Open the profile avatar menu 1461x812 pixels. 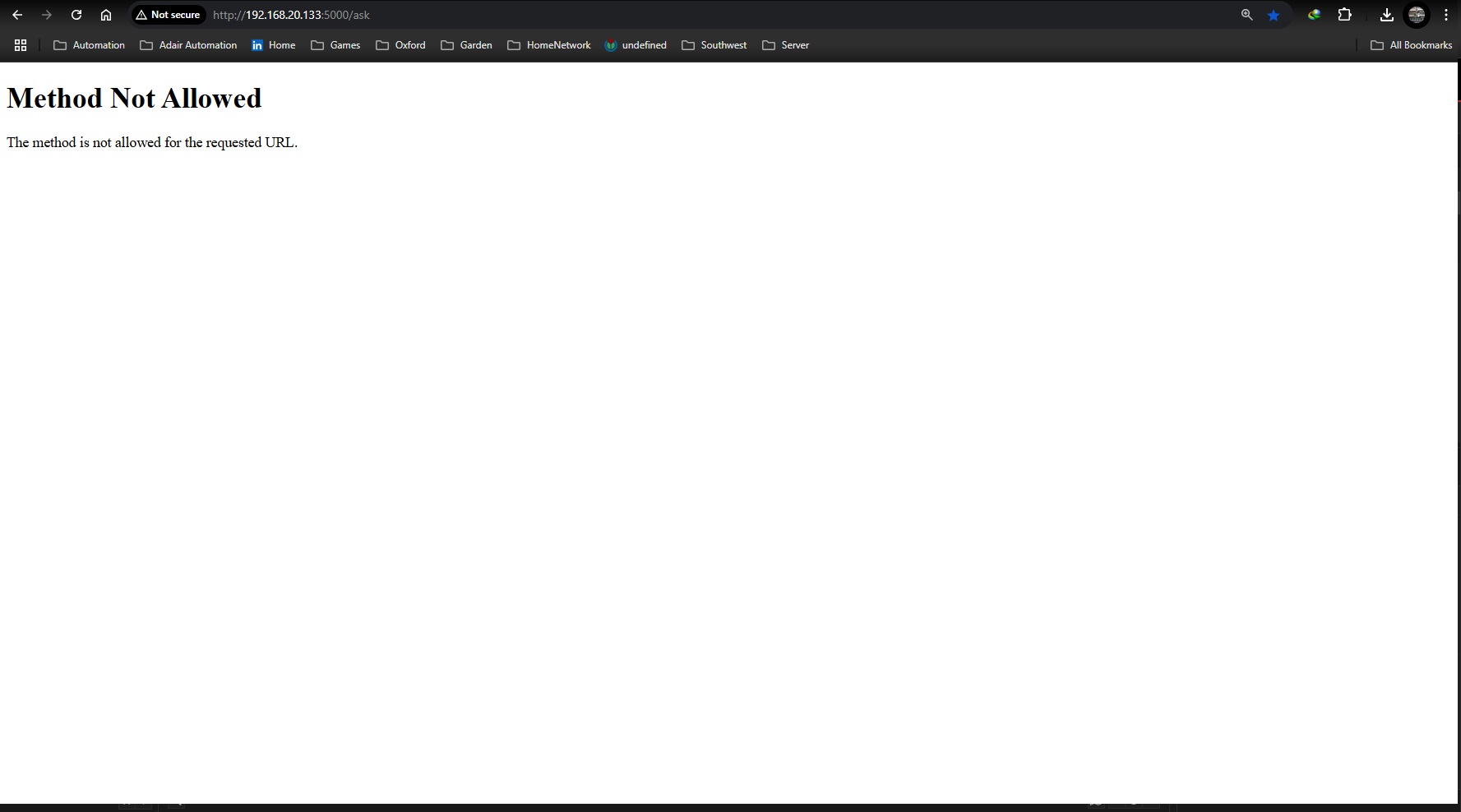tap(1416, 15)
